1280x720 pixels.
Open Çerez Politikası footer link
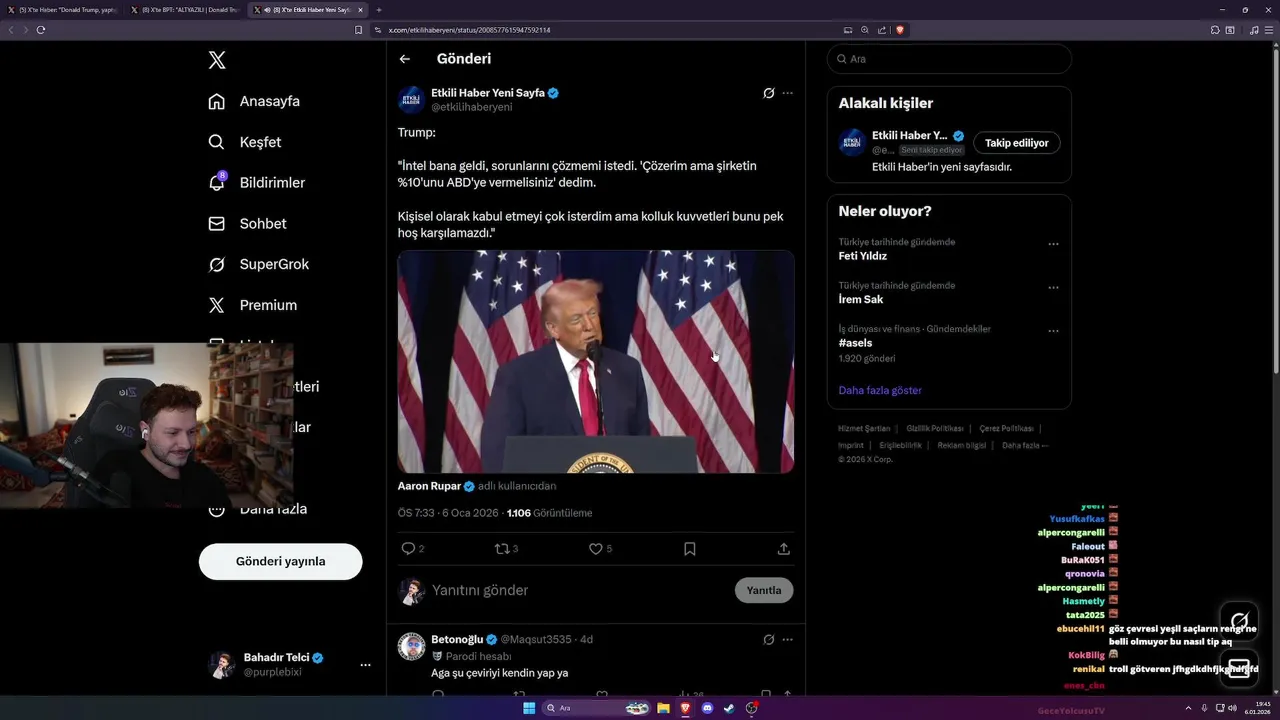click(1006, 428)
